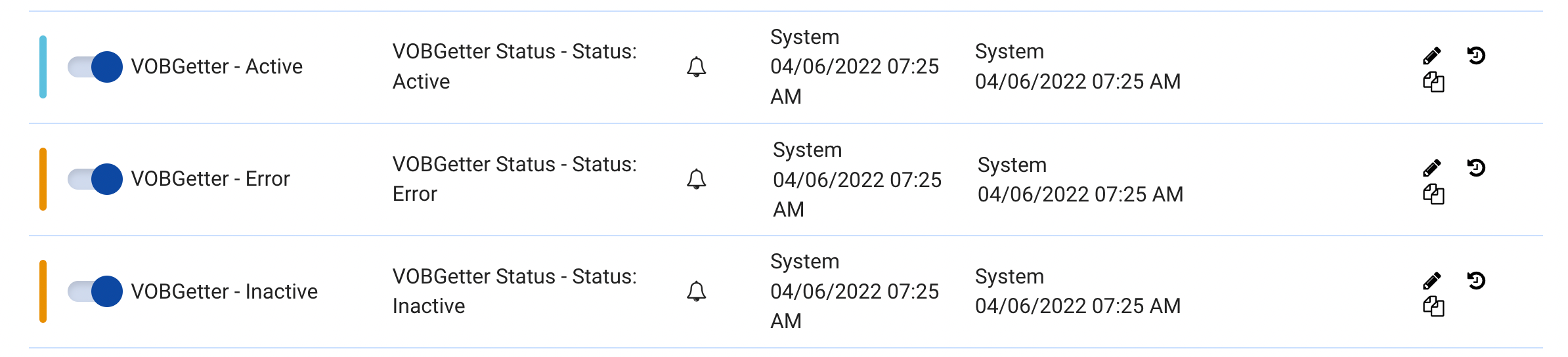Click the blue color bar beside Active

tap(43, 67)
